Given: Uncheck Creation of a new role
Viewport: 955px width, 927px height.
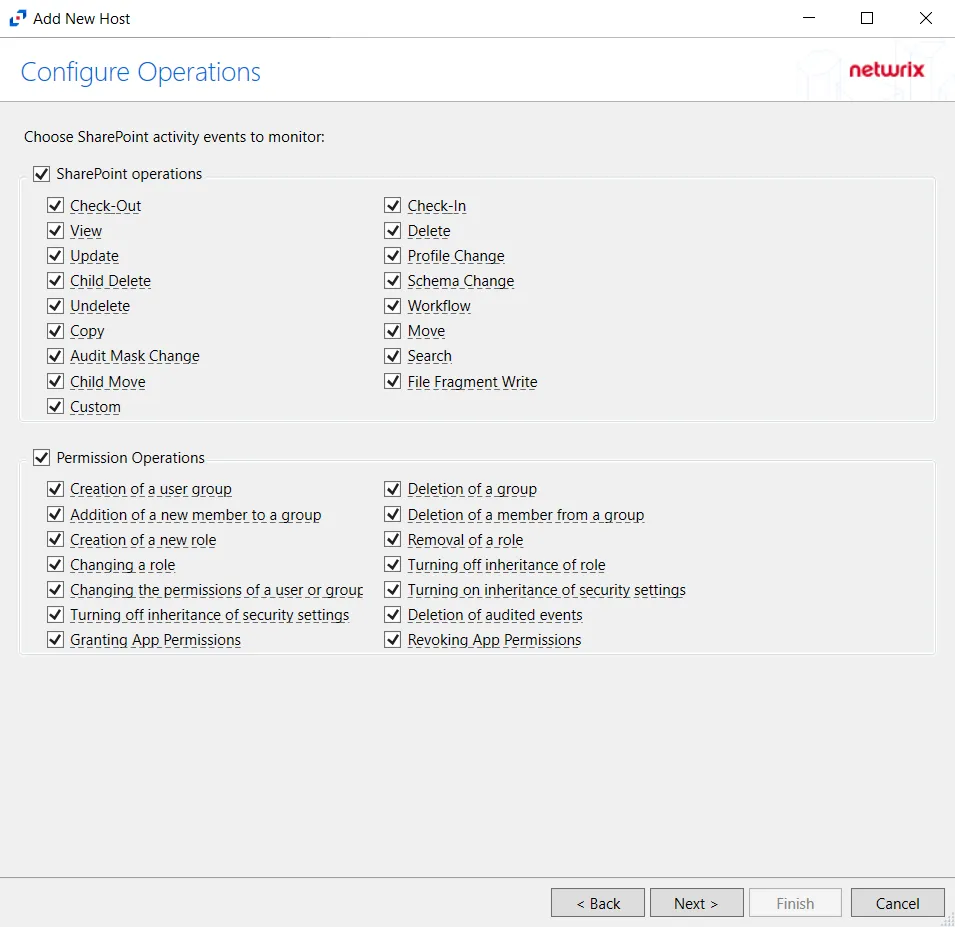Looking at the screenshot, I should (x=55, y=540).
